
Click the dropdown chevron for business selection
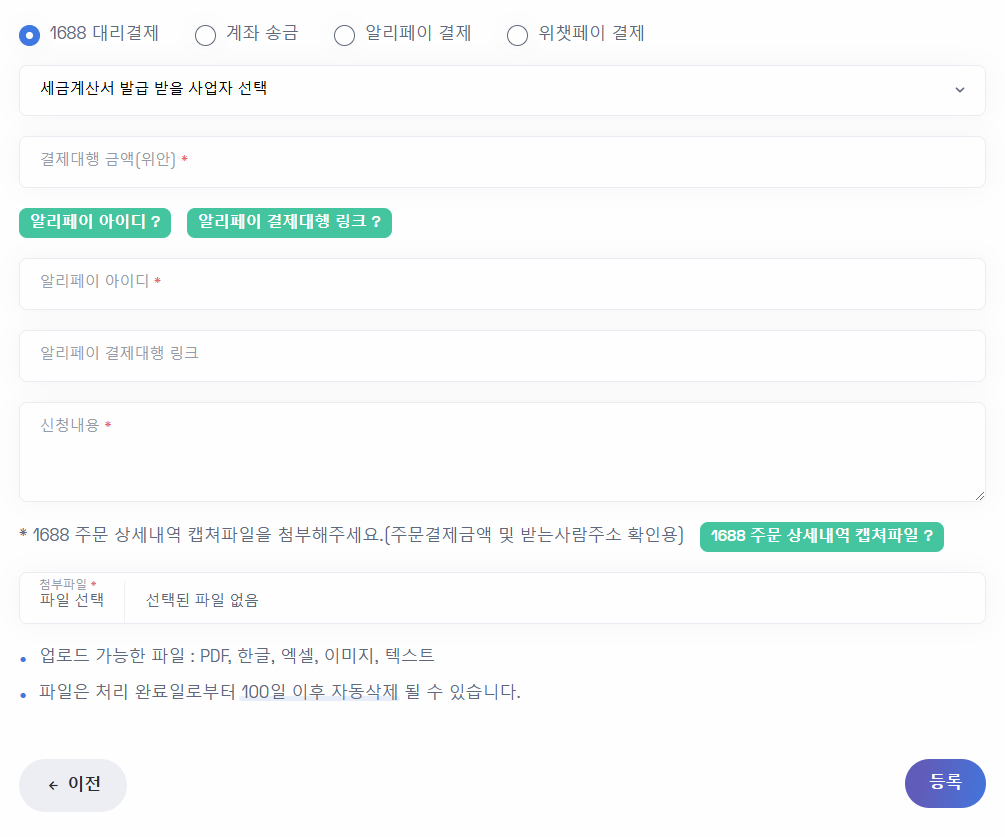tap(959, 90)
